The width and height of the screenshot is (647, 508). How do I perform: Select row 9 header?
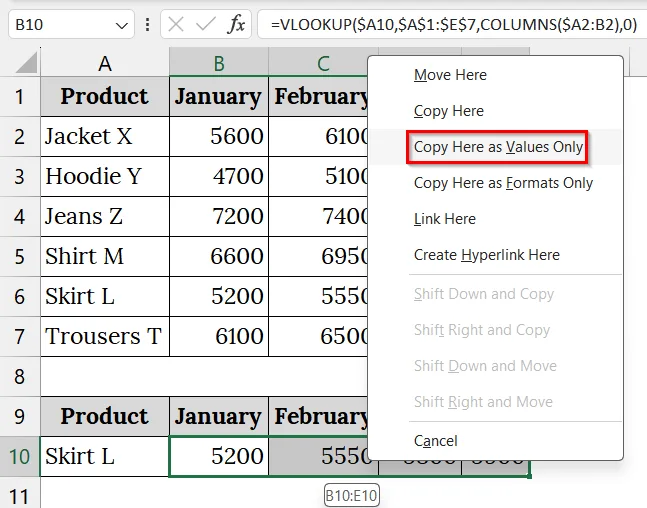pos(20,416)
